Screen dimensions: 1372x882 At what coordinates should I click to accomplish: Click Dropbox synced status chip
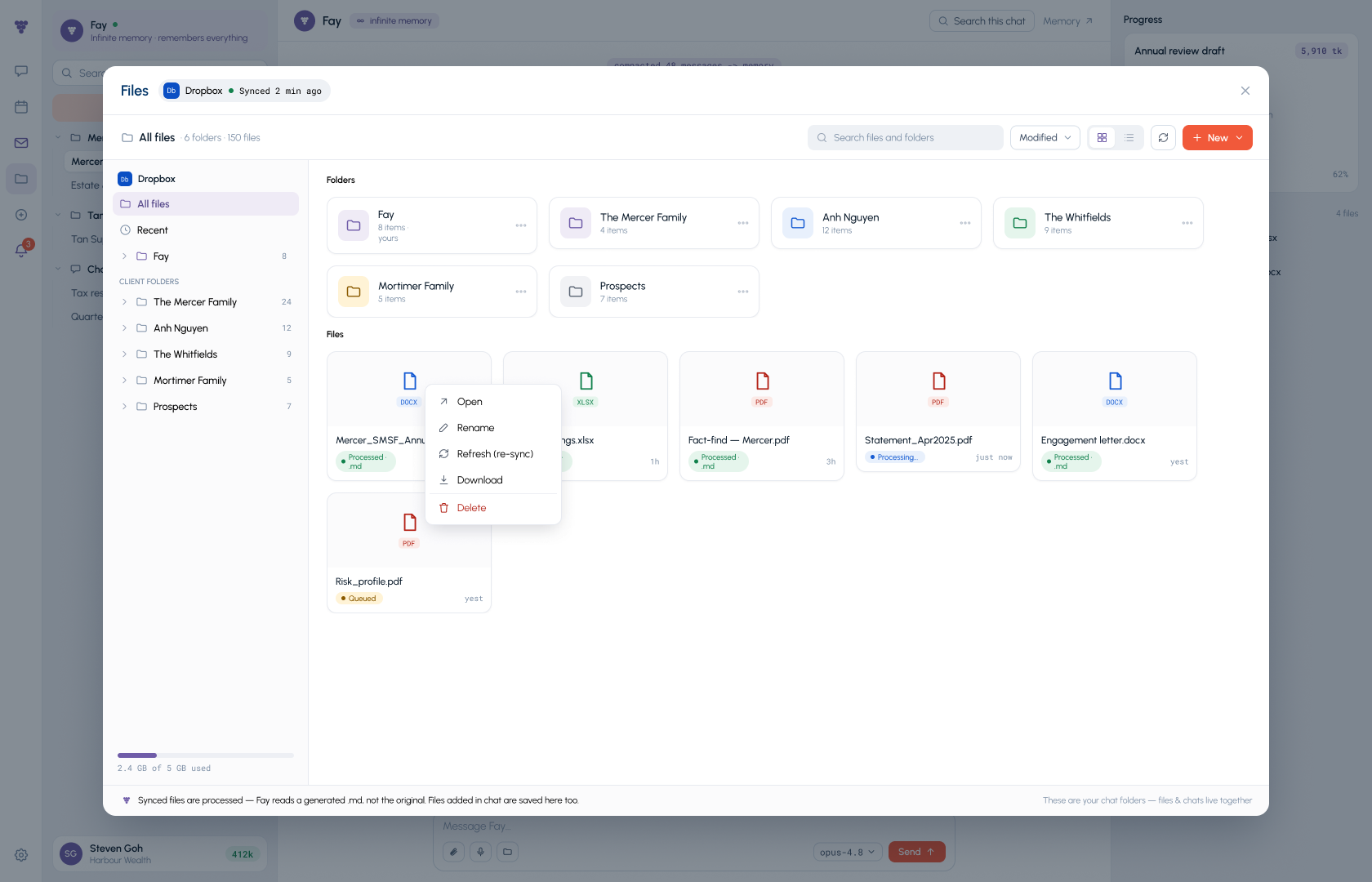tap(244, 91)
